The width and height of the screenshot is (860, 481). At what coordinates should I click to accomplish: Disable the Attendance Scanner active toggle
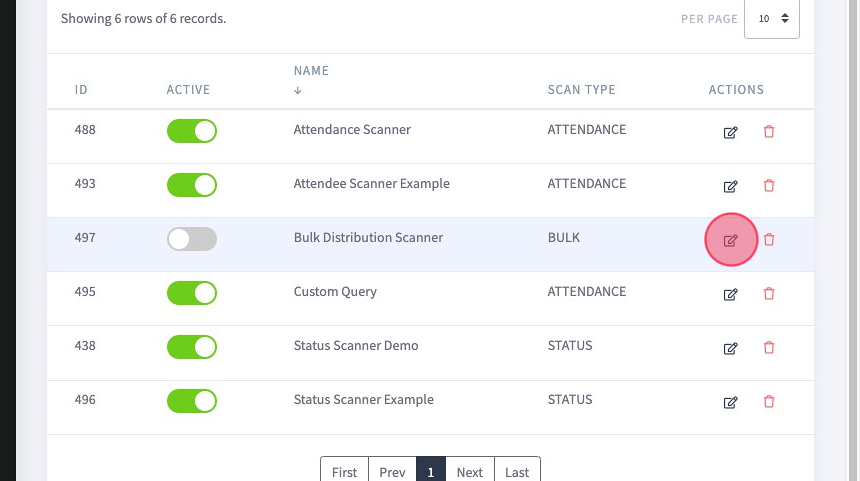click(x=192, y=131)
